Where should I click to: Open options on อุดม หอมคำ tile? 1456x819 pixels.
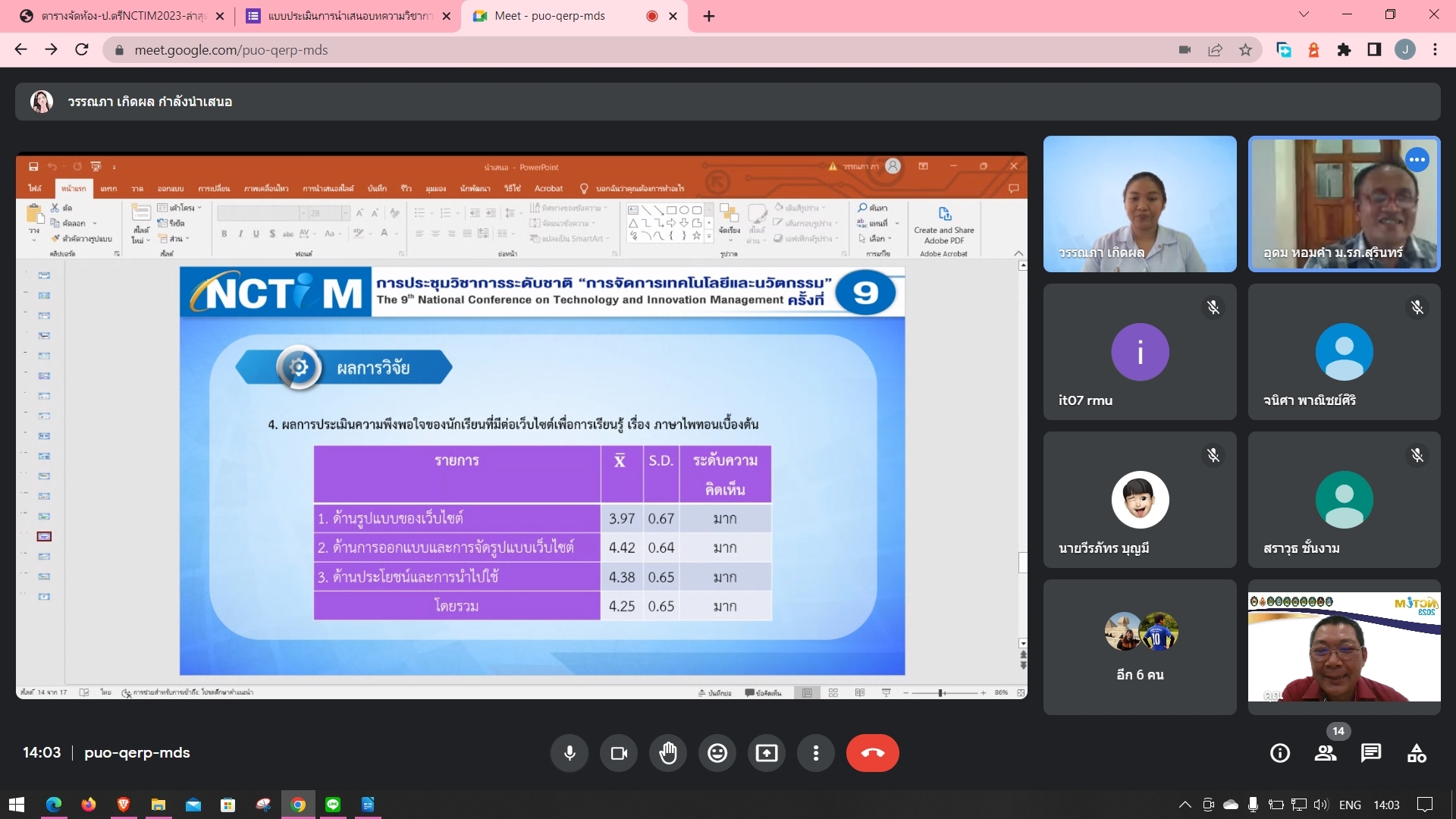pos(1417,160)
